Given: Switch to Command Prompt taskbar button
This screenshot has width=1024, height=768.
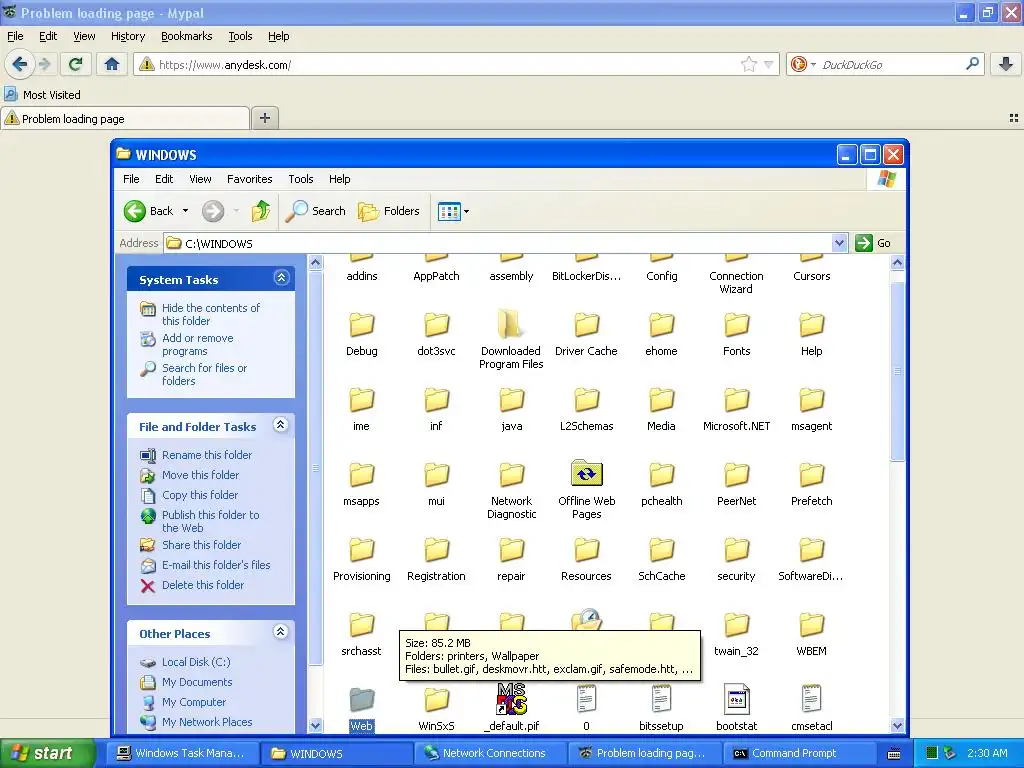Looking at the screenshot, I should tap(798, 753).
